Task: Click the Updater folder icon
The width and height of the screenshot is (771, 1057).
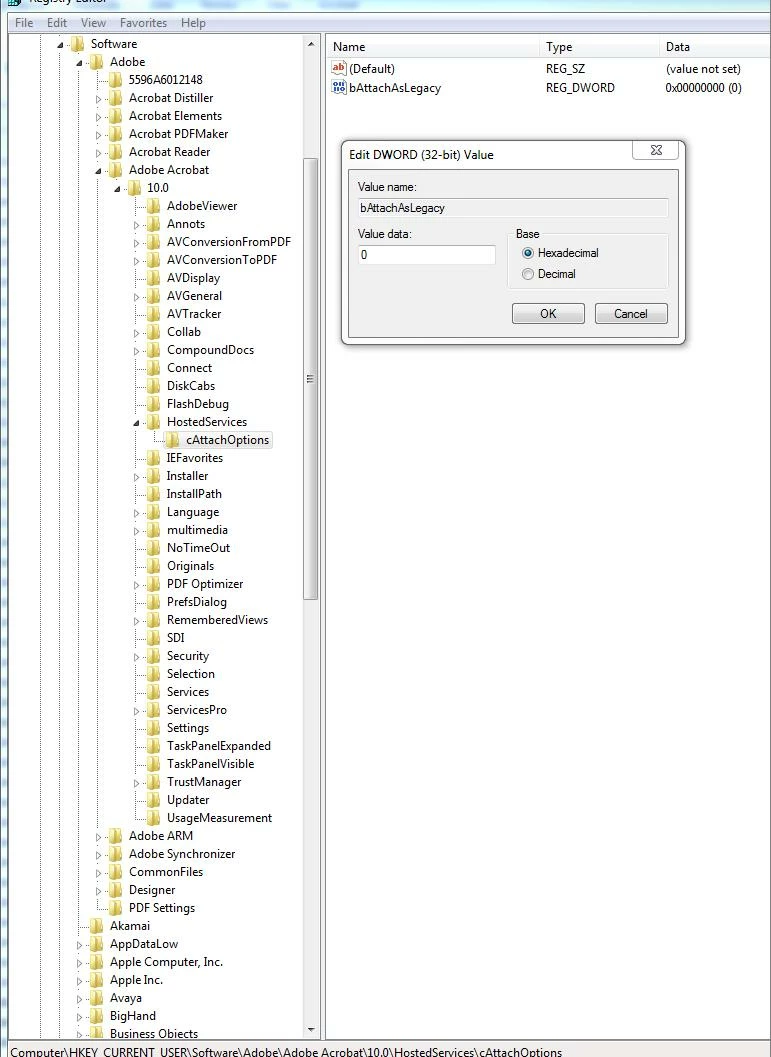Action: point(154,800)
